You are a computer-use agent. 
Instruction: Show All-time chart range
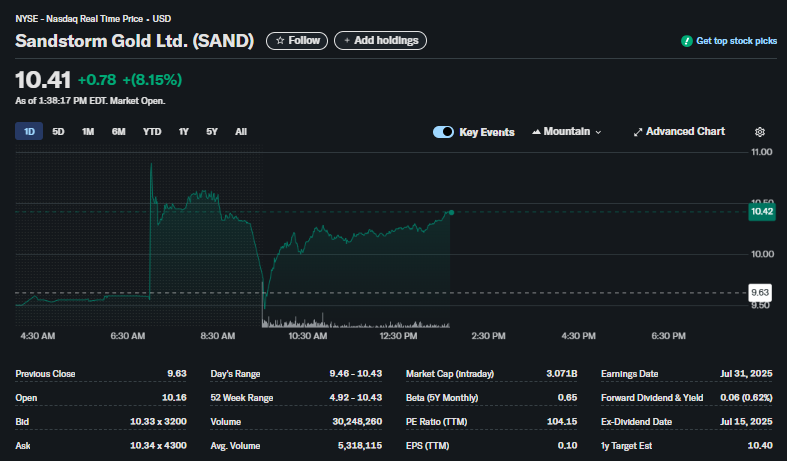tap(241, 132)
